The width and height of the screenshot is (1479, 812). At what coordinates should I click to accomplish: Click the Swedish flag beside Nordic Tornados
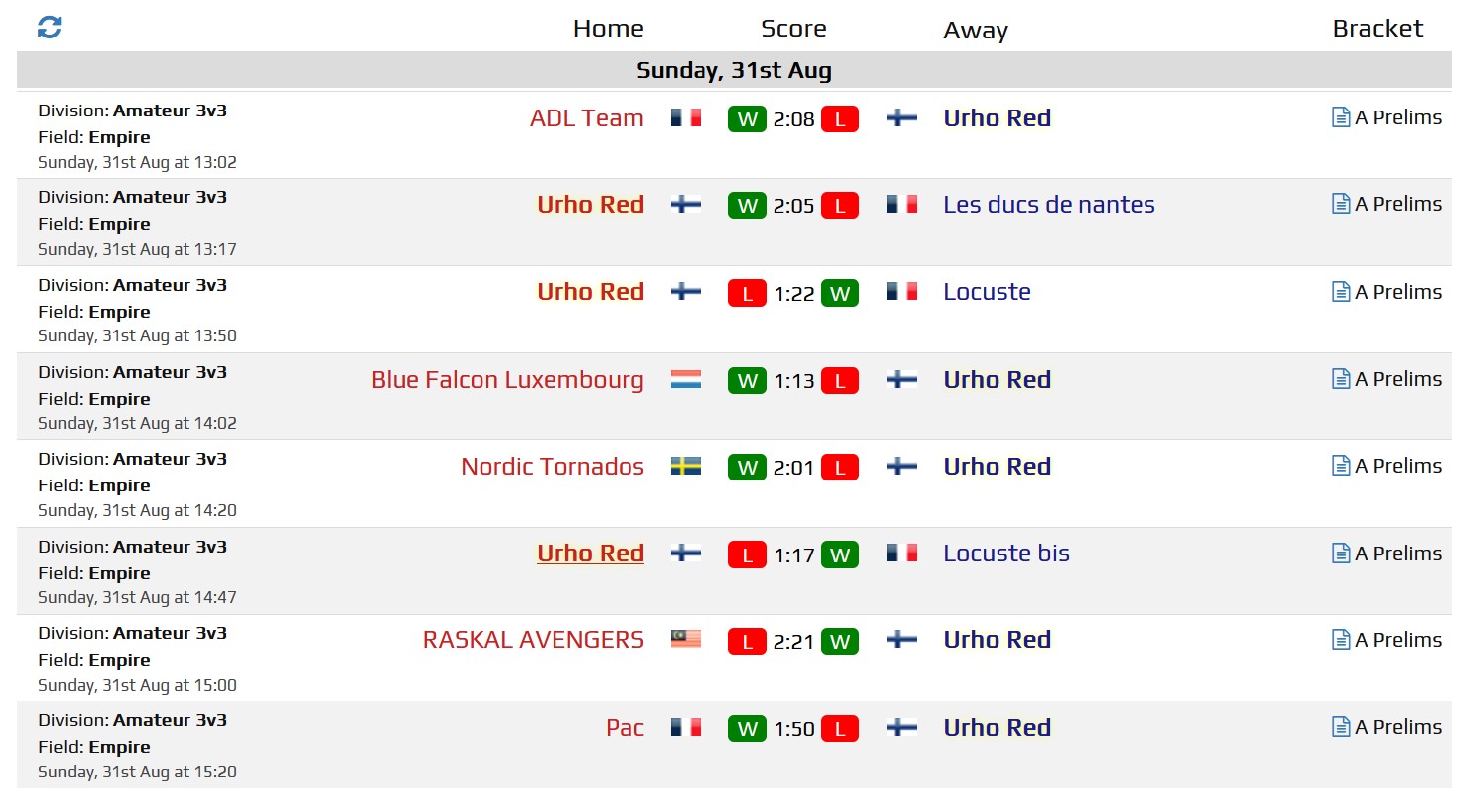(686, 466)
